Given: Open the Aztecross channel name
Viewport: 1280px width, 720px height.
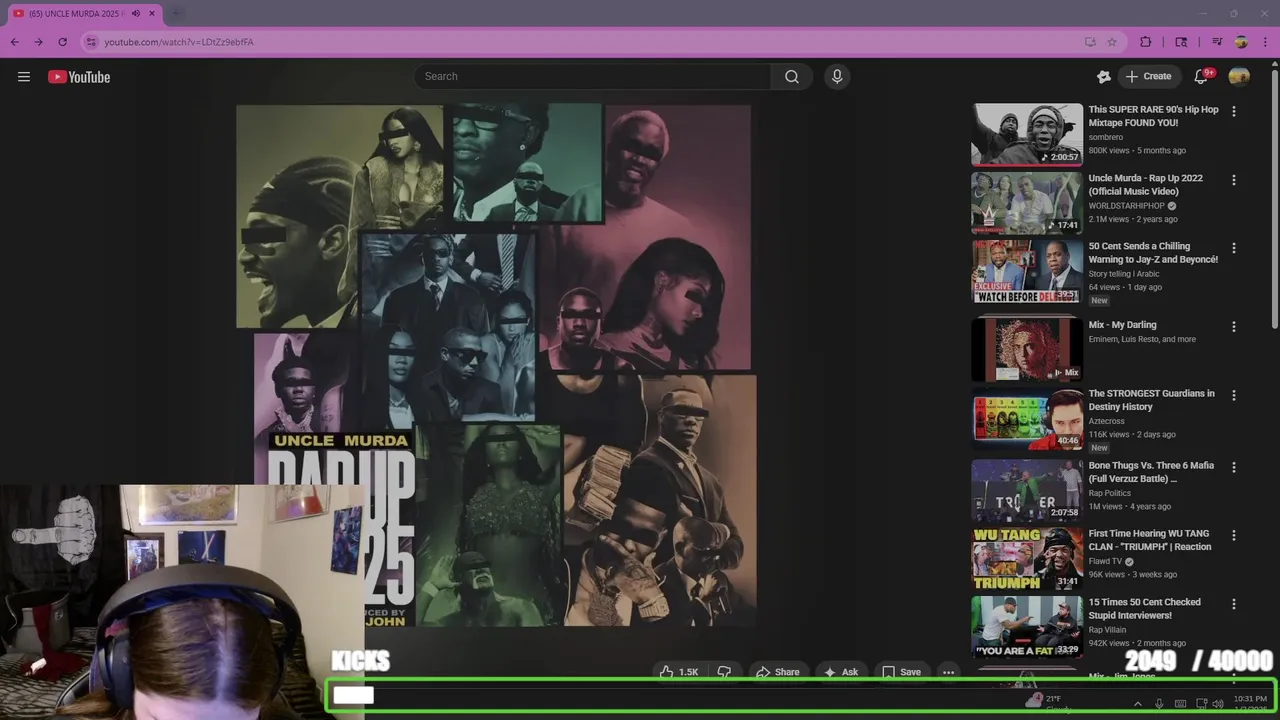Looking at the screenshot, I should point(1107,421).
